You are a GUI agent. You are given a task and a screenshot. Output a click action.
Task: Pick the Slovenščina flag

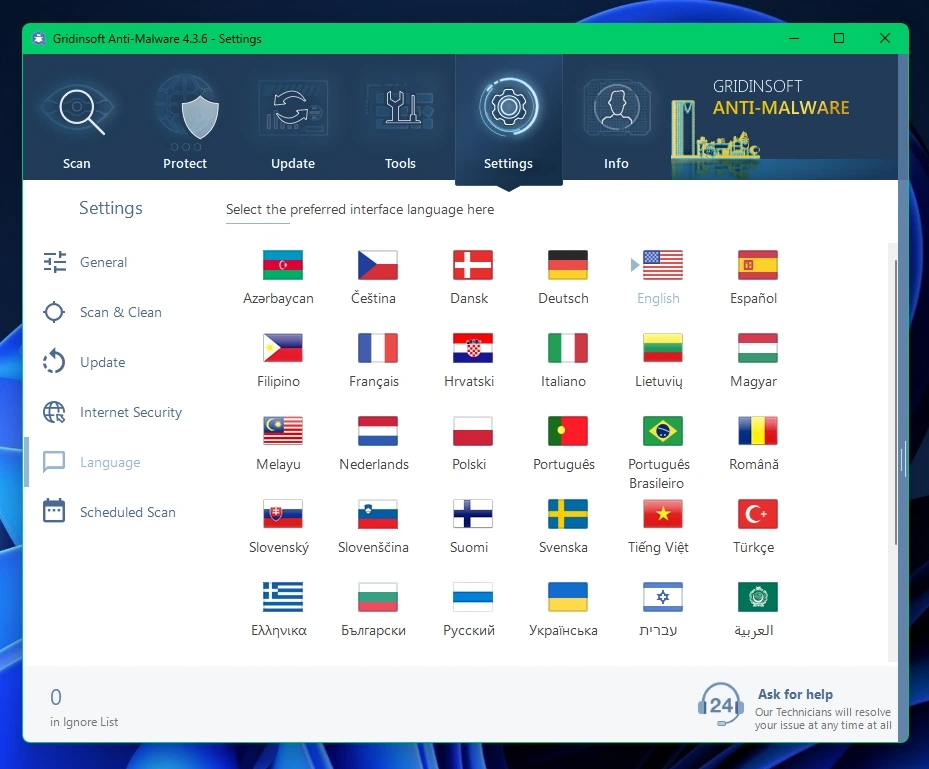378,514
